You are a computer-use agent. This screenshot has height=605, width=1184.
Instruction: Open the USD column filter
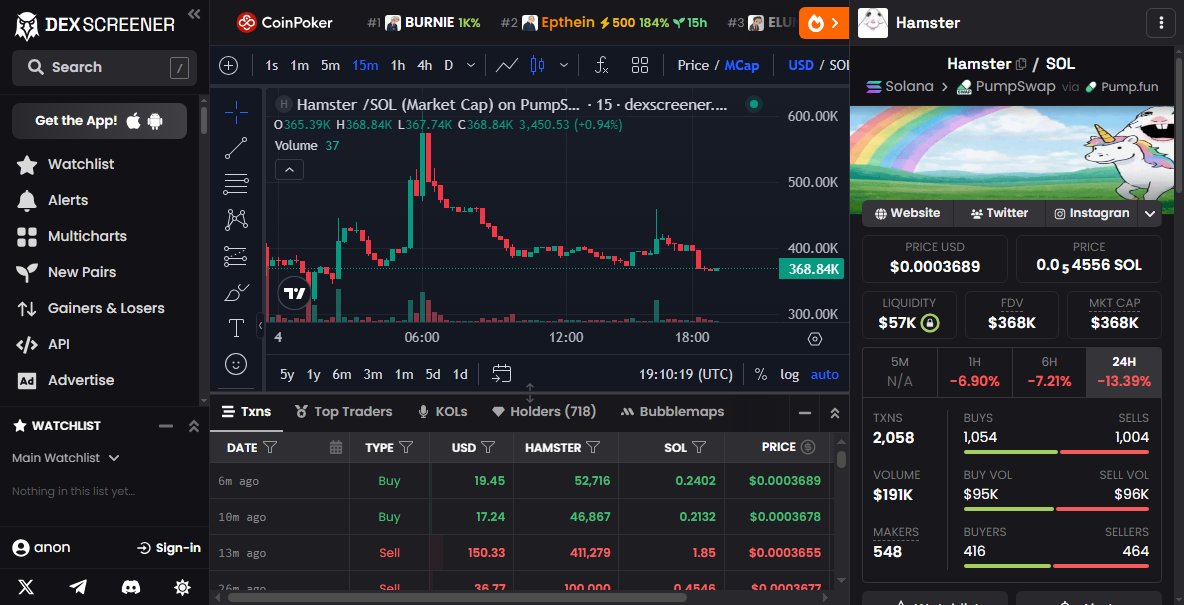tap(489, 448)
